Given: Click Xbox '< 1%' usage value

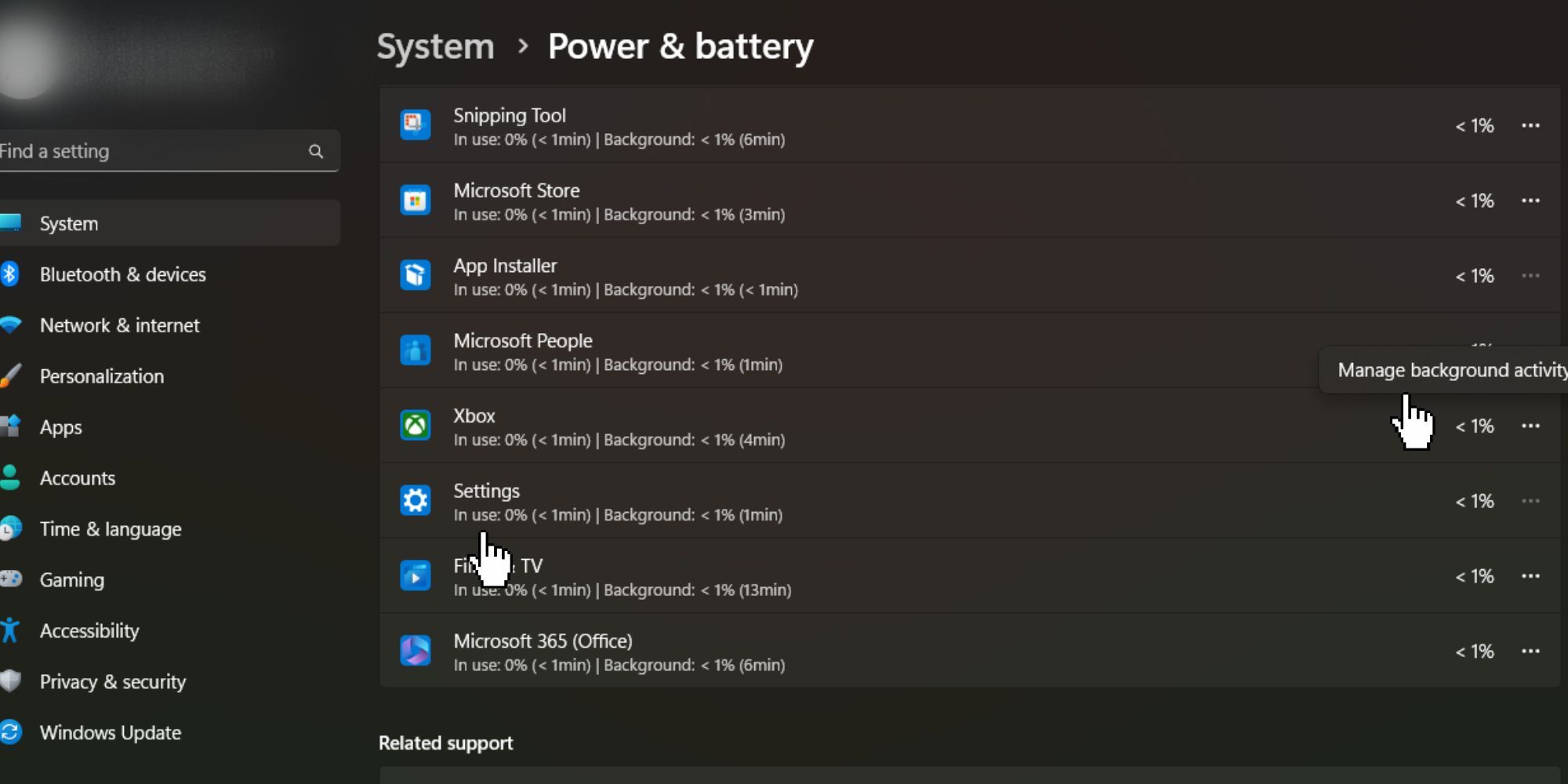Looking at the screenshot, I should [x=1475, y=426].
